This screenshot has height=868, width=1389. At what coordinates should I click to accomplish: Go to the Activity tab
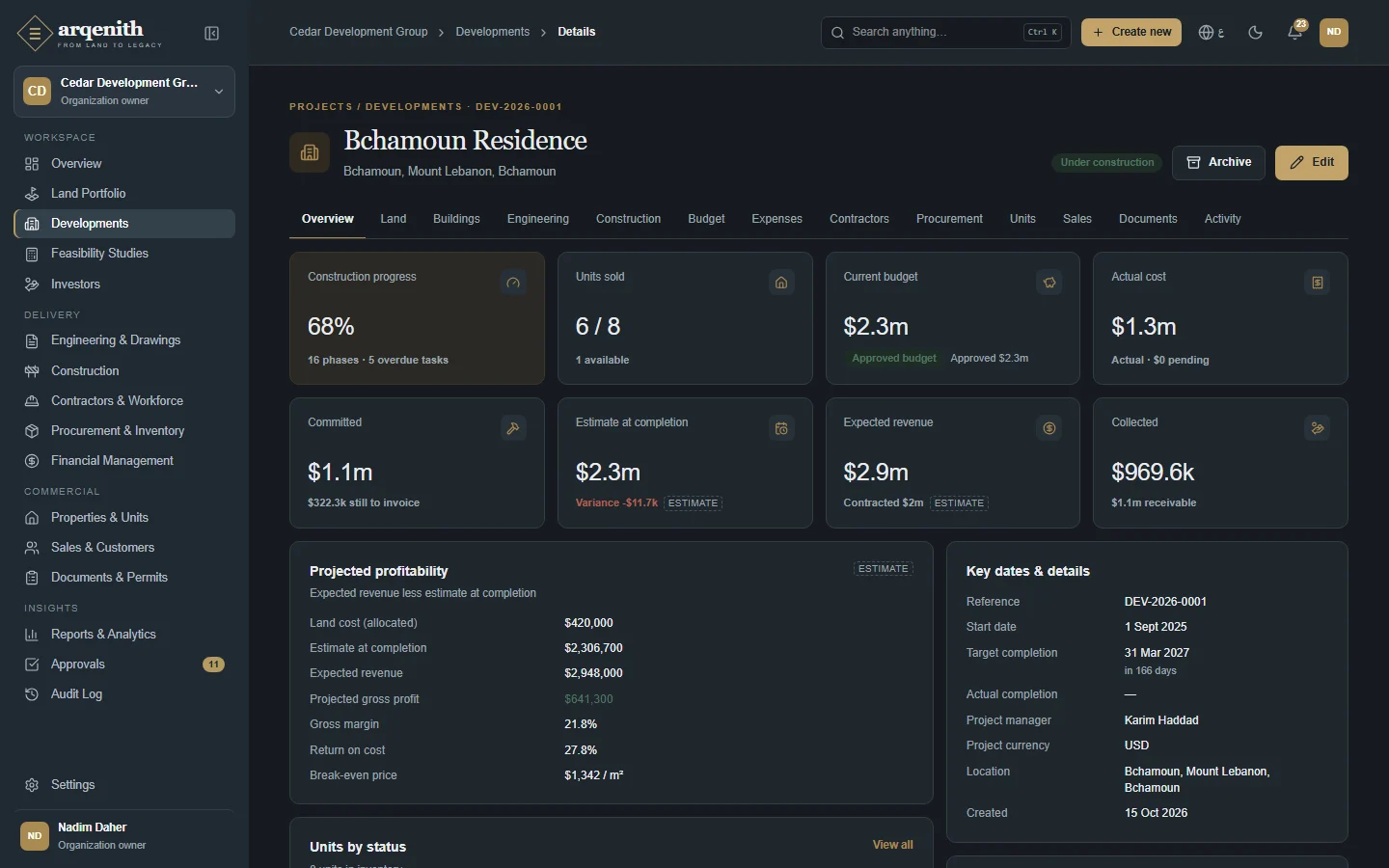tap(1222, 219)
